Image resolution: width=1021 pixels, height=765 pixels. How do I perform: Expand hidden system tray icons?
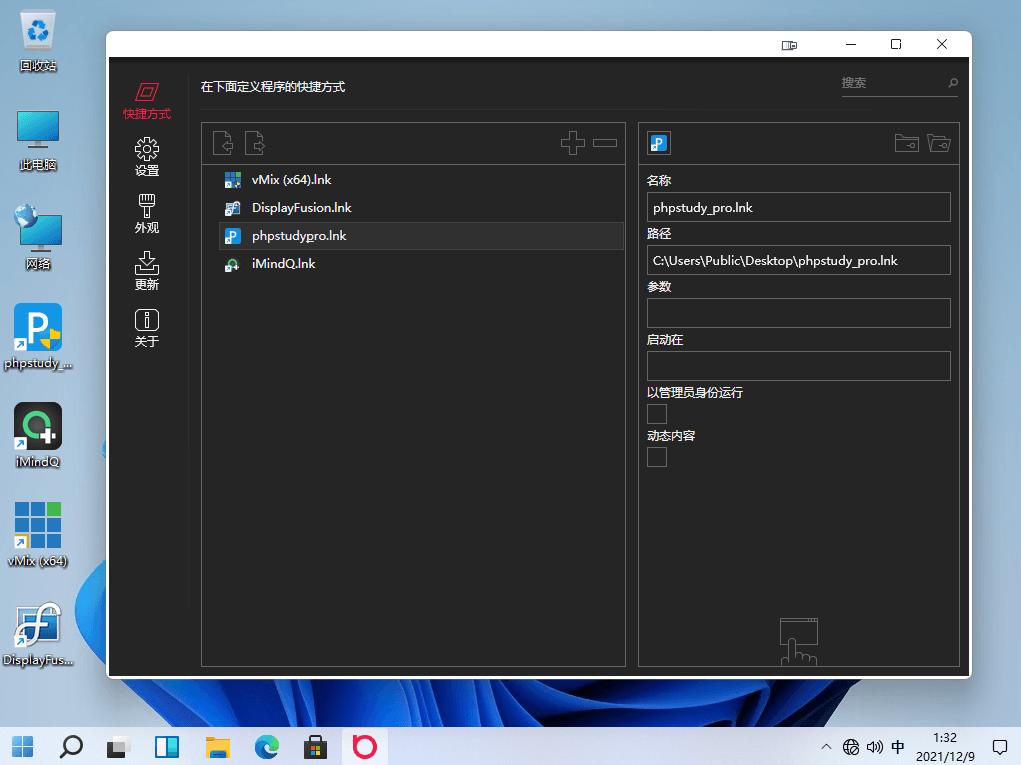[x=826, y=747]
